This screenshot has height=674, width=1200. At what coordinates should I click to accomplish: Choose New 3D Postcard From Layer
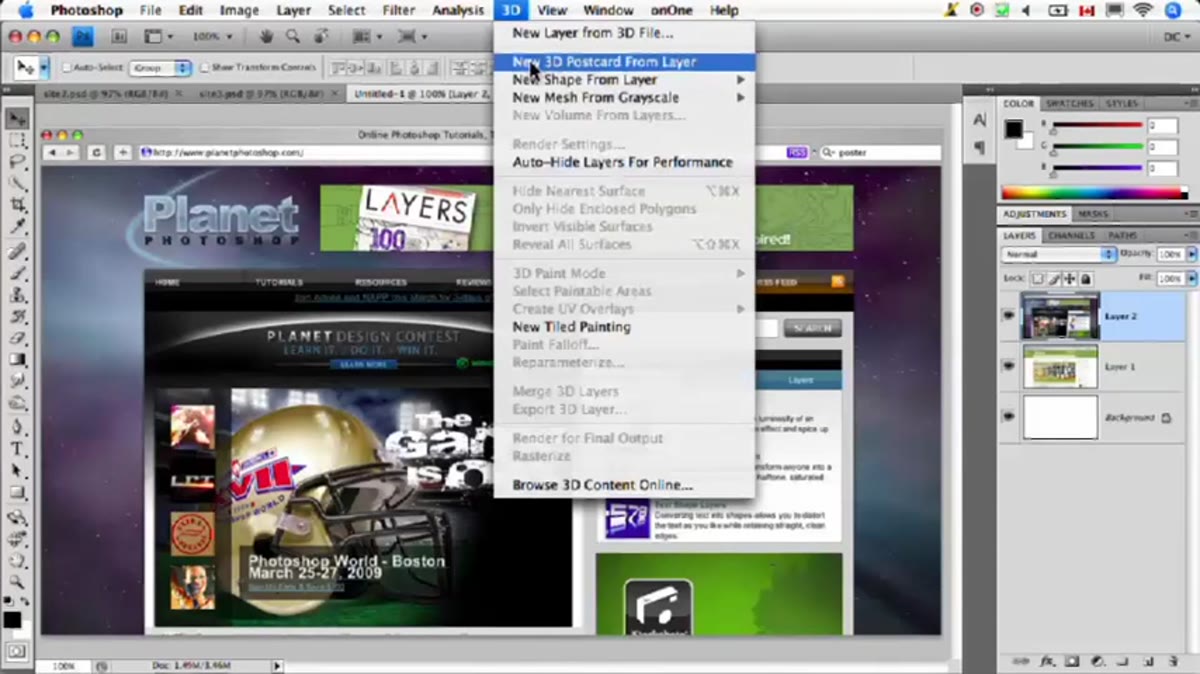(604, 61)
